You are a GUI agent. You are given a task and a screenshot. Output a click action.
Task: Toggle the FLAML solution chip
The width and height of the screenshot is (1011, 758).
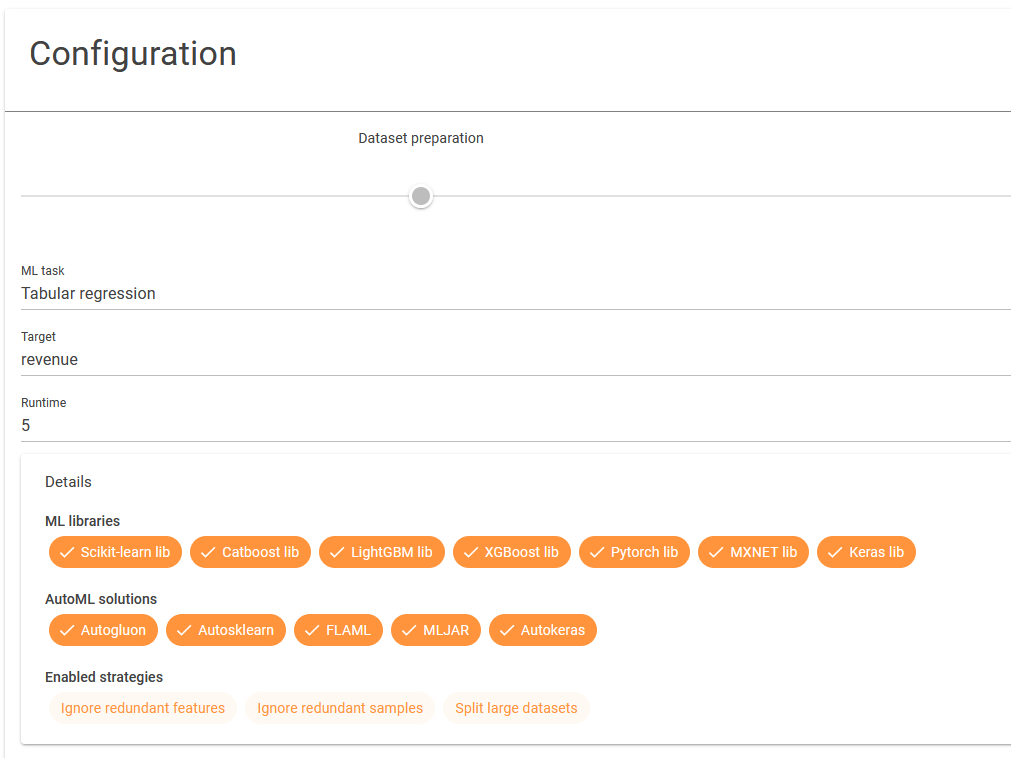point(339,630)
